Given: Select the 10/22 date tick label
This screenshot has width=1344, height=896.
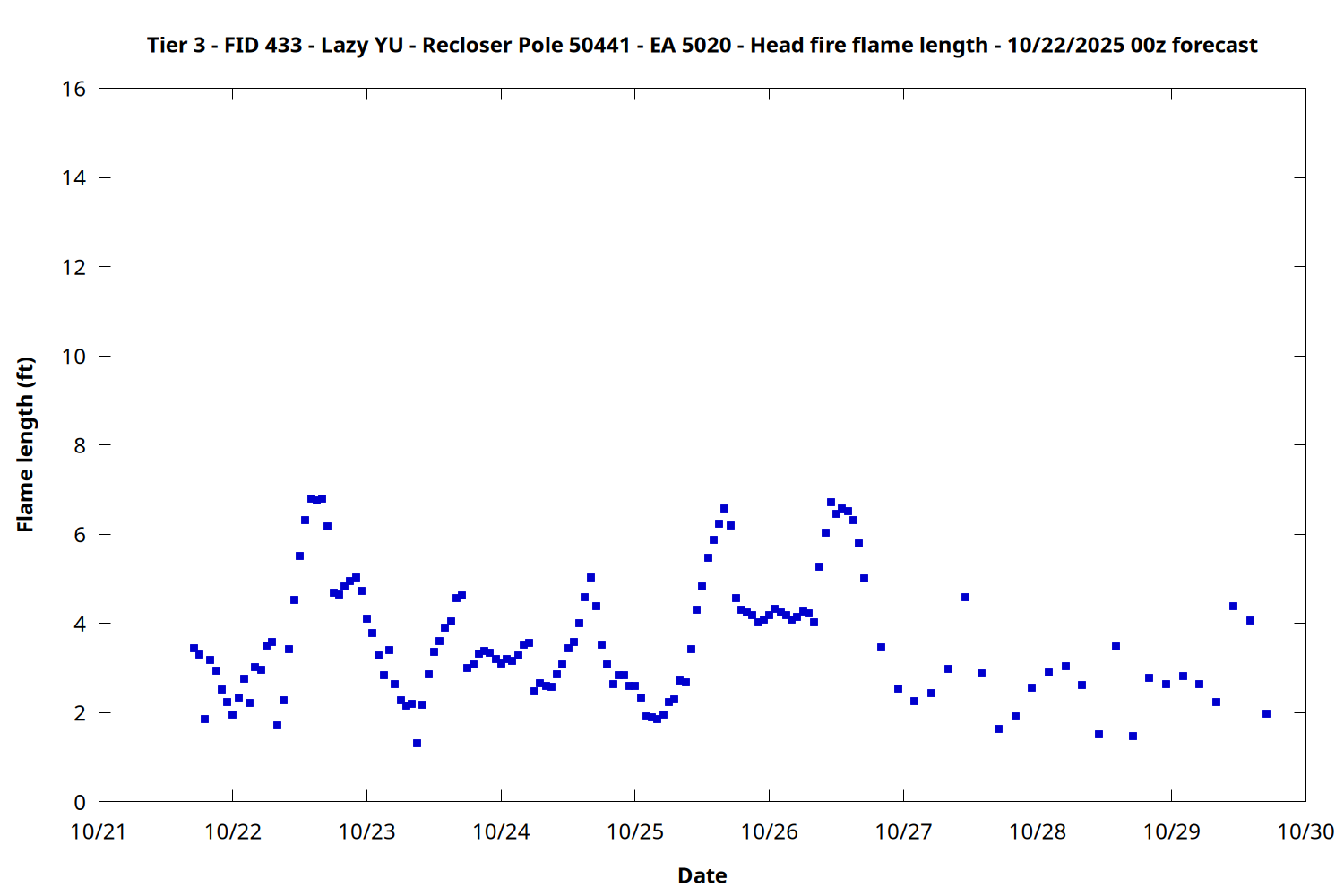Looking at the screenshot, I should tap(233, 832).
